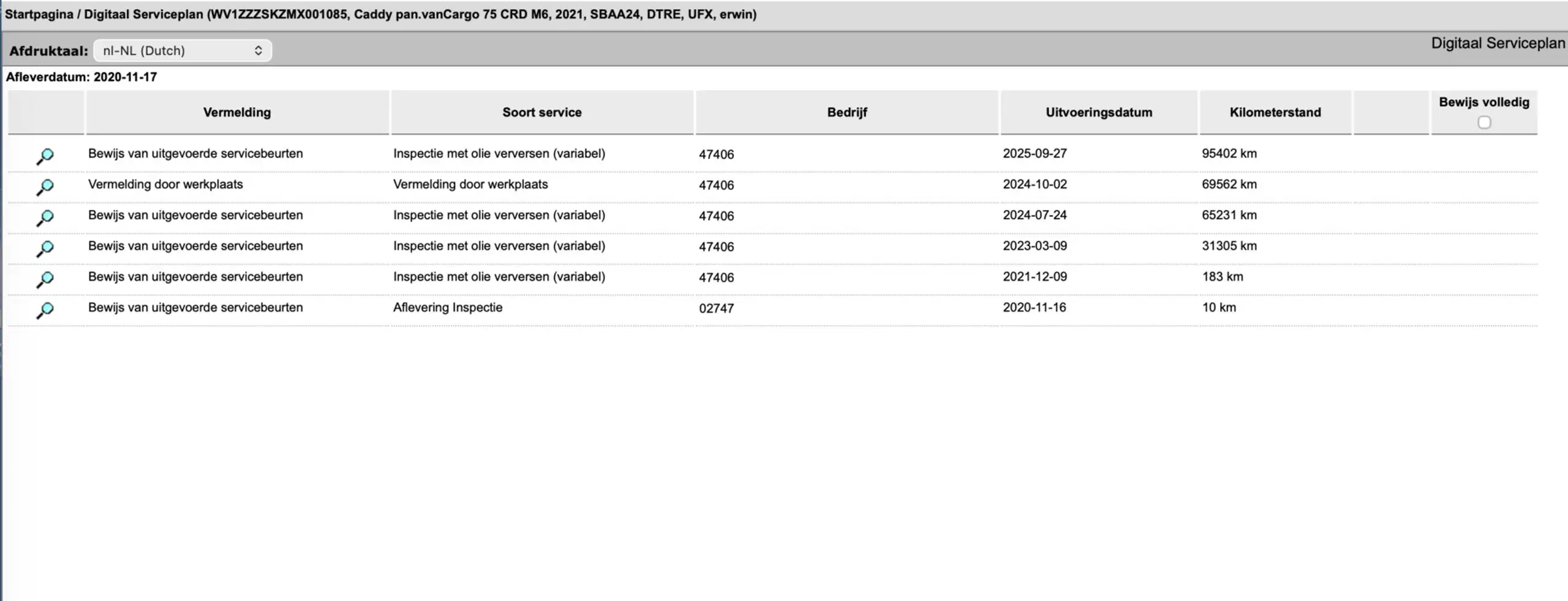The width and height of the screenshot is (1568, 601).
Task: Click the Digitaal Serviceplan title on right
Action: 1498,43
